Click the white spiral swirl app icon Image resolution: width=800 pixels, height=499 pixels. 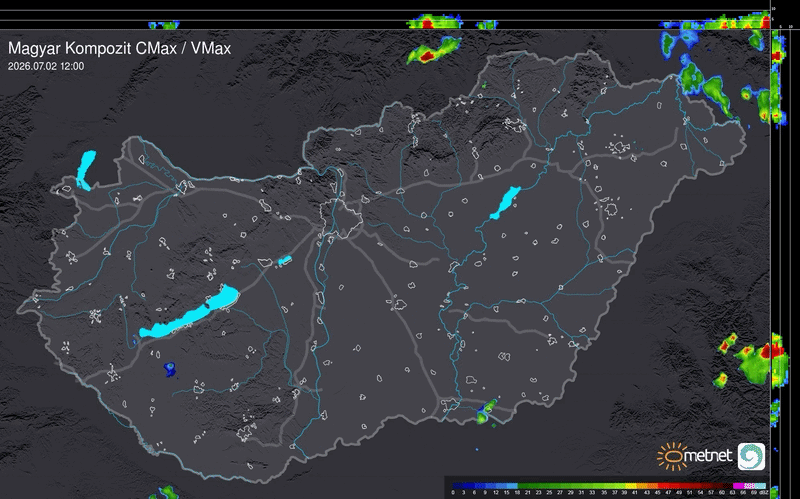click(x=751, y=456)
